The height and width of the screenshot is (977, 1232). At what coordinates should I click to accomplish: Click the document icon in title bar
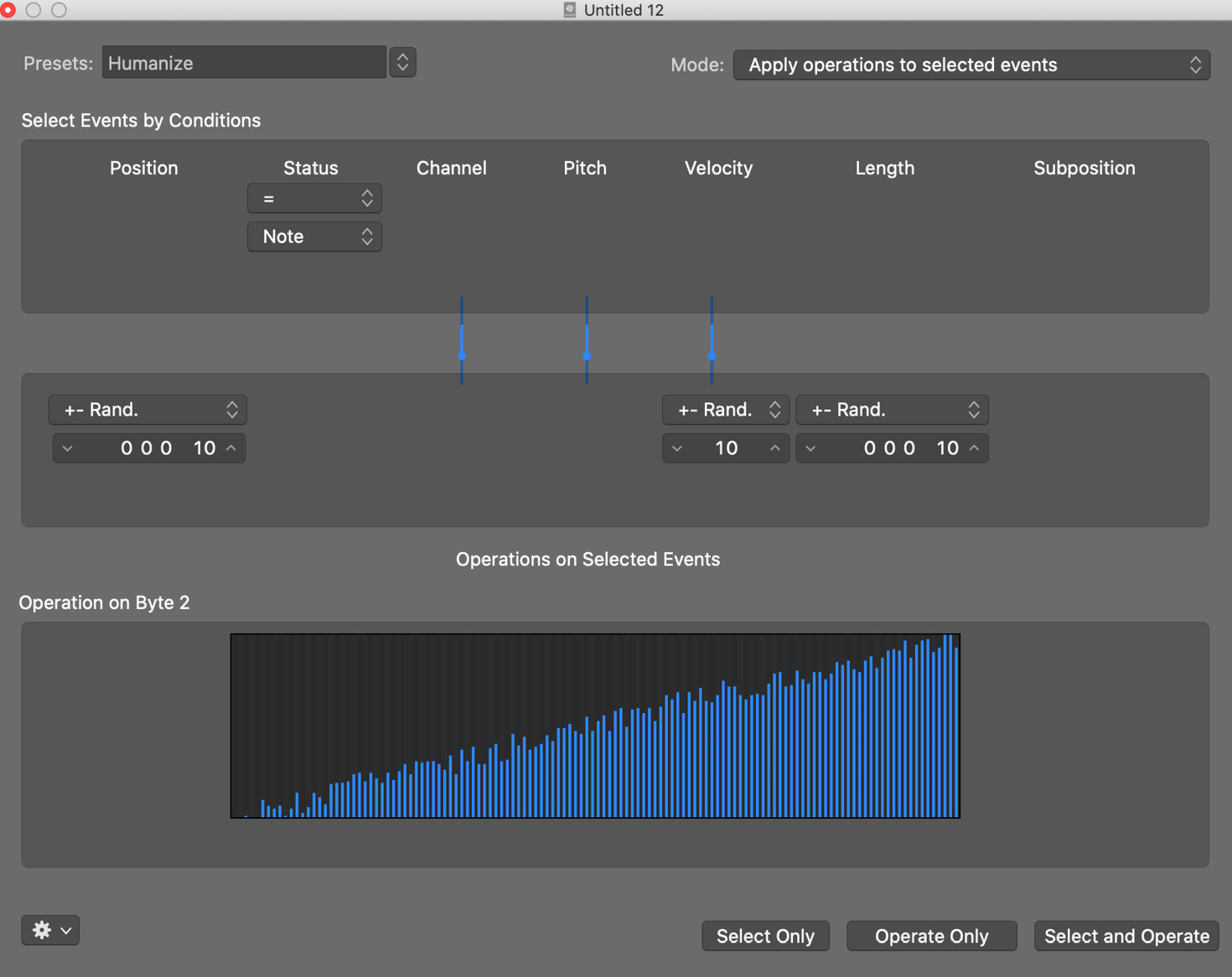[x=570, y=10]
